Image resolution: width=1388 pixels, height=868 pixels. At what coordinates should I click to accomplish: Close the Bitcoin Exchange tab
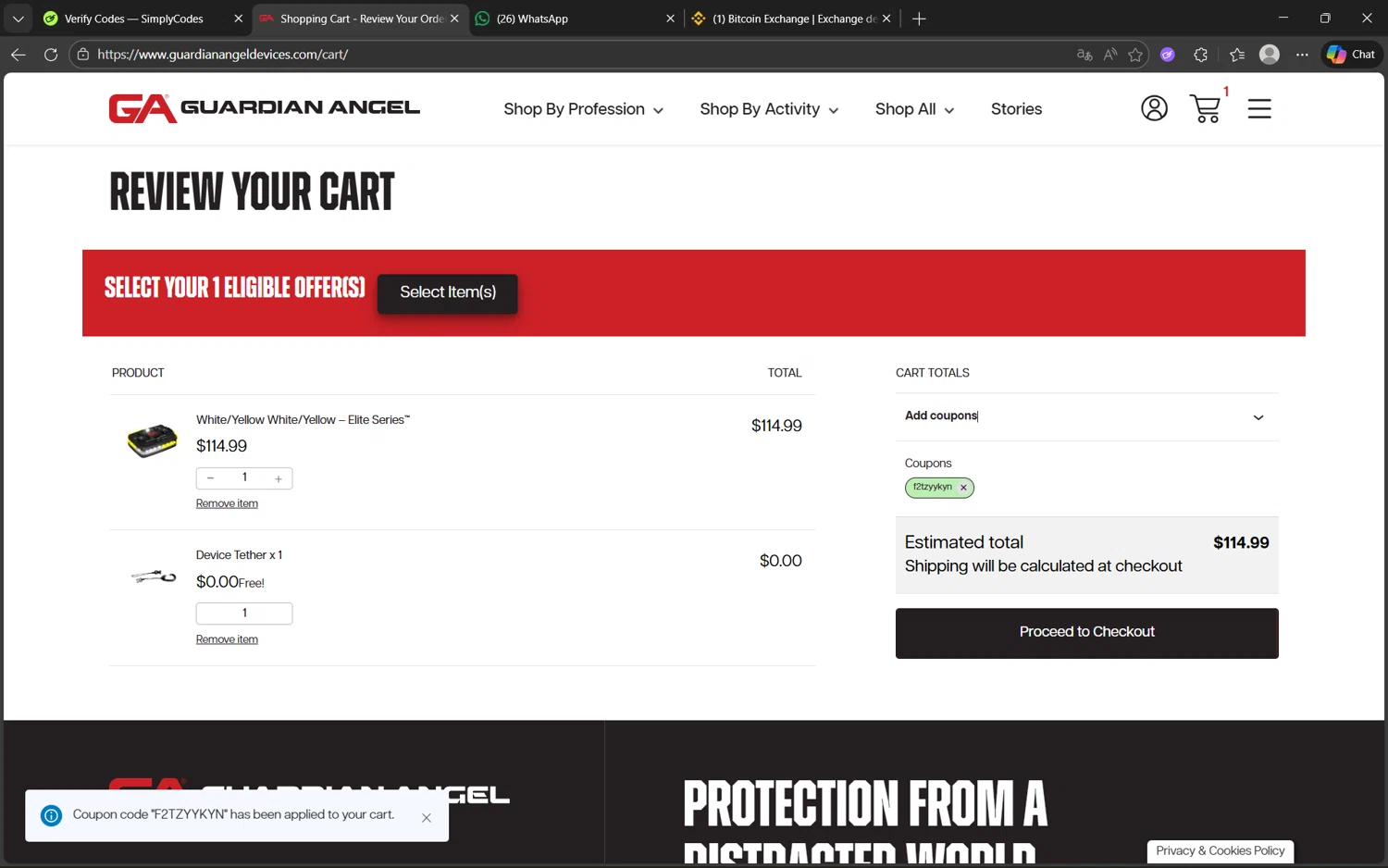[x=886, y=19]
